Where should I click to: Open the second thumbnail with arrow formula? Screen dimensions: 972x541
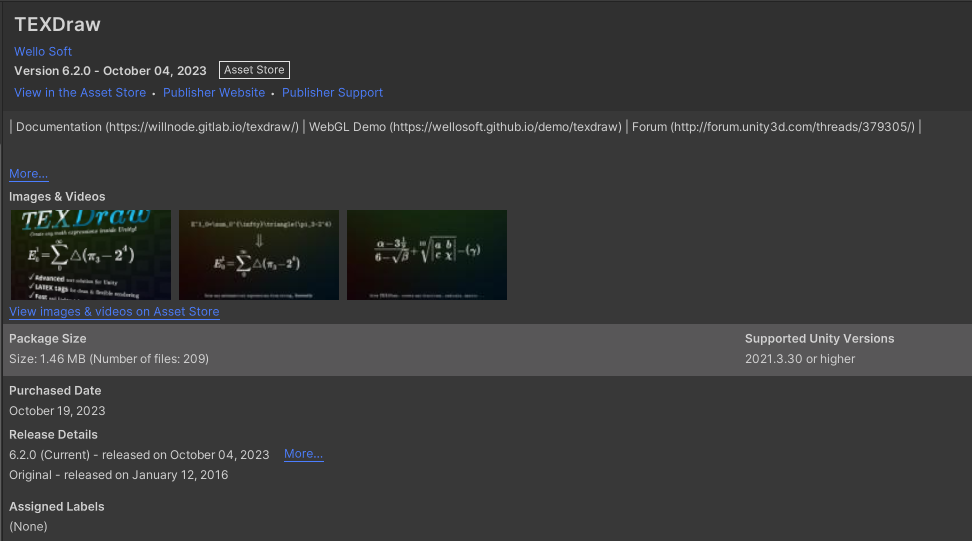pyautogui.click(x=258, y=255)
